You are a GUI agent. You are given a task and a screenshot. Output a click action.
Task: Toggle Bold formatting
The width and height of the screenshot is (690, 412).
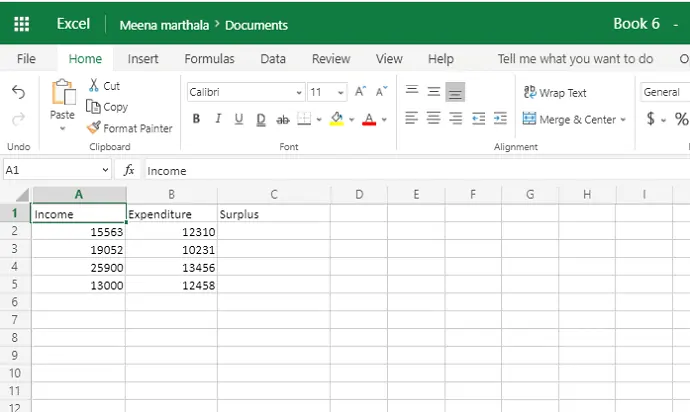pos(196,118)
